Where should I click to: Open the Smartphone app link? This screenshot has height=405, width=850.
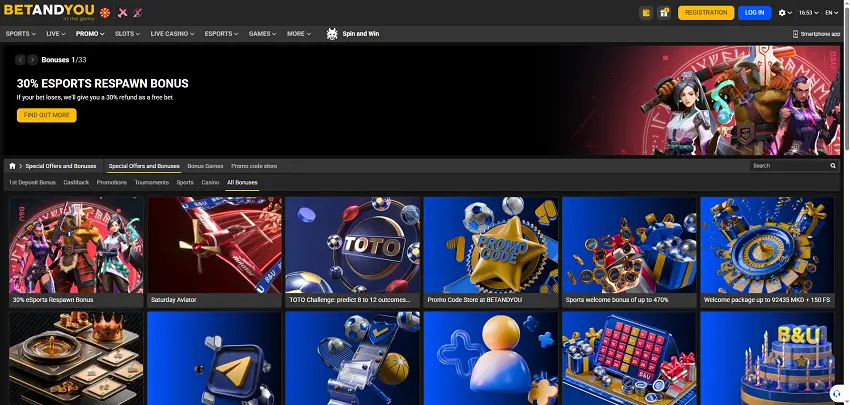click(816, 34)
